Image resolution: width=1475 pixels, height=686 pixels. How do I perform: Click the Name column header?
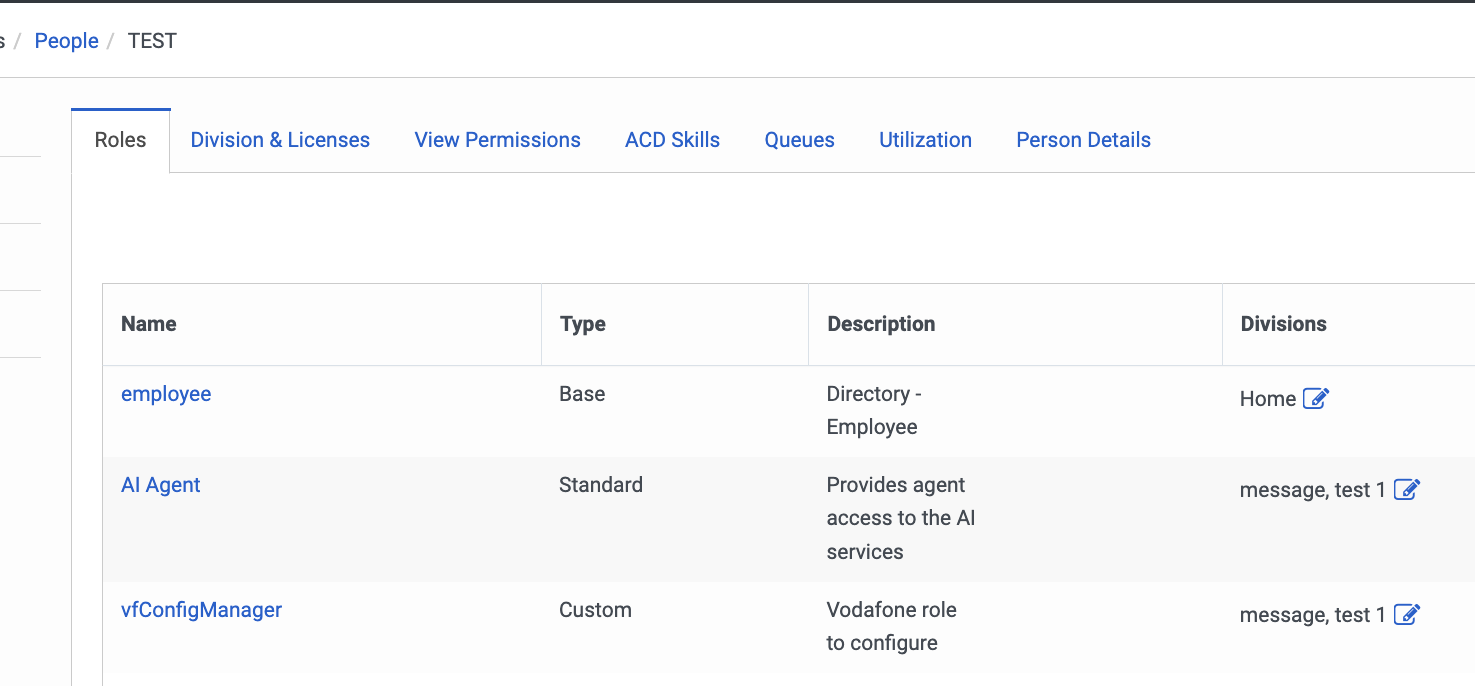pyautogui.click(x=149, y=324)
